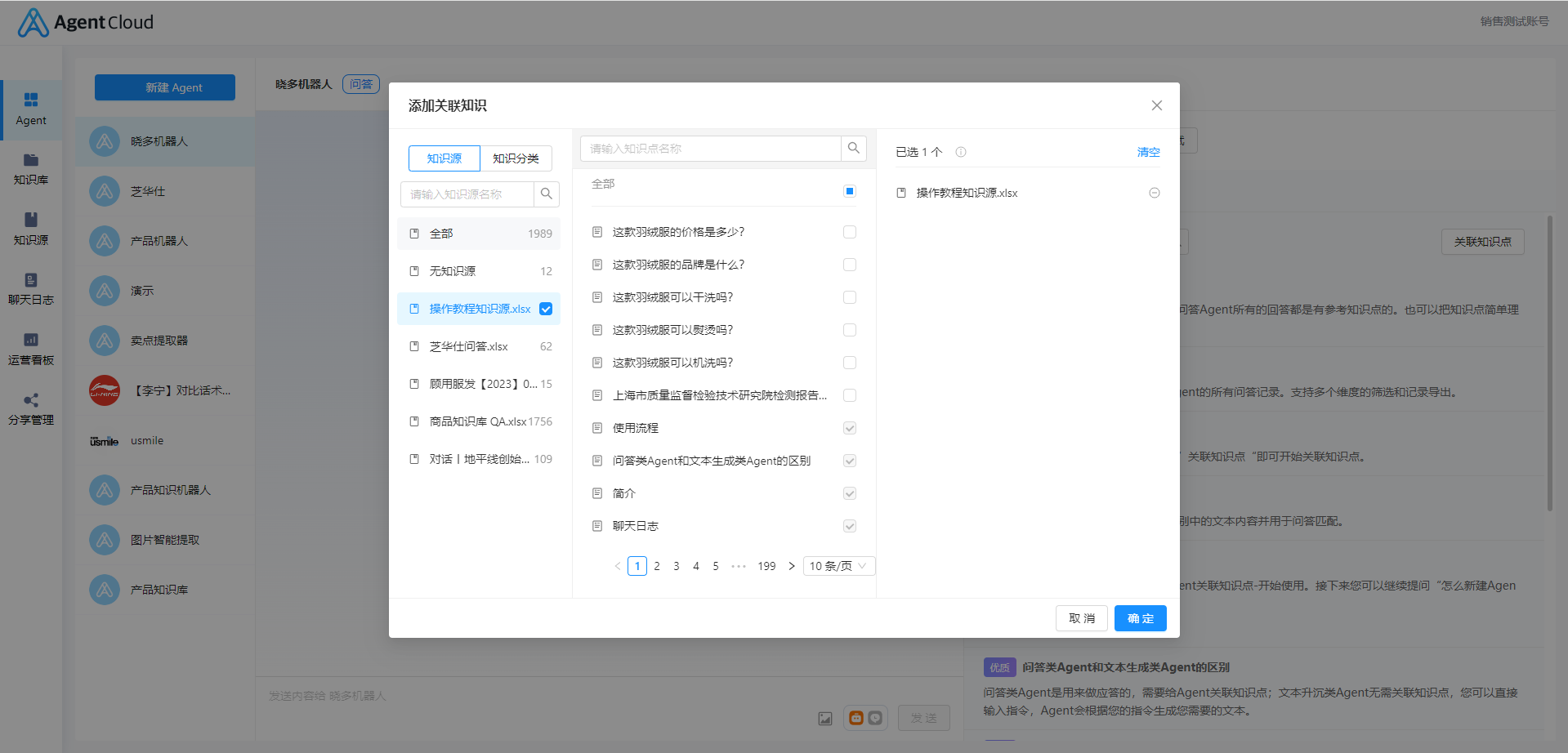The width and height of the screenshot is (1568, 753).
Task: Click search icon in knowledge source search box
Action: 547,194
